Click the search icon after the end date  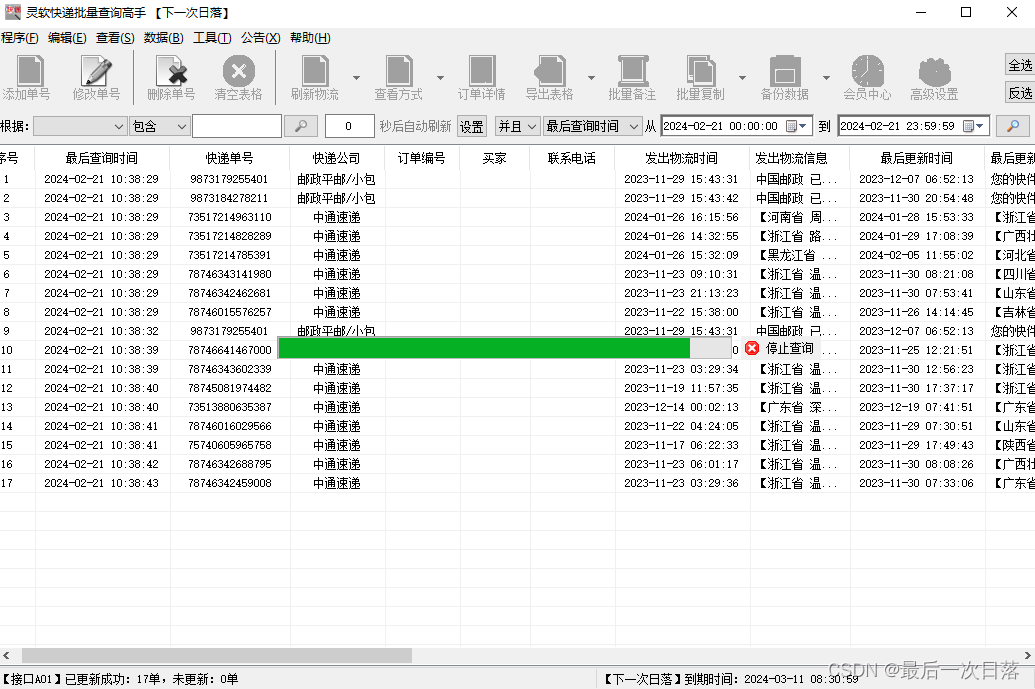1013,126
